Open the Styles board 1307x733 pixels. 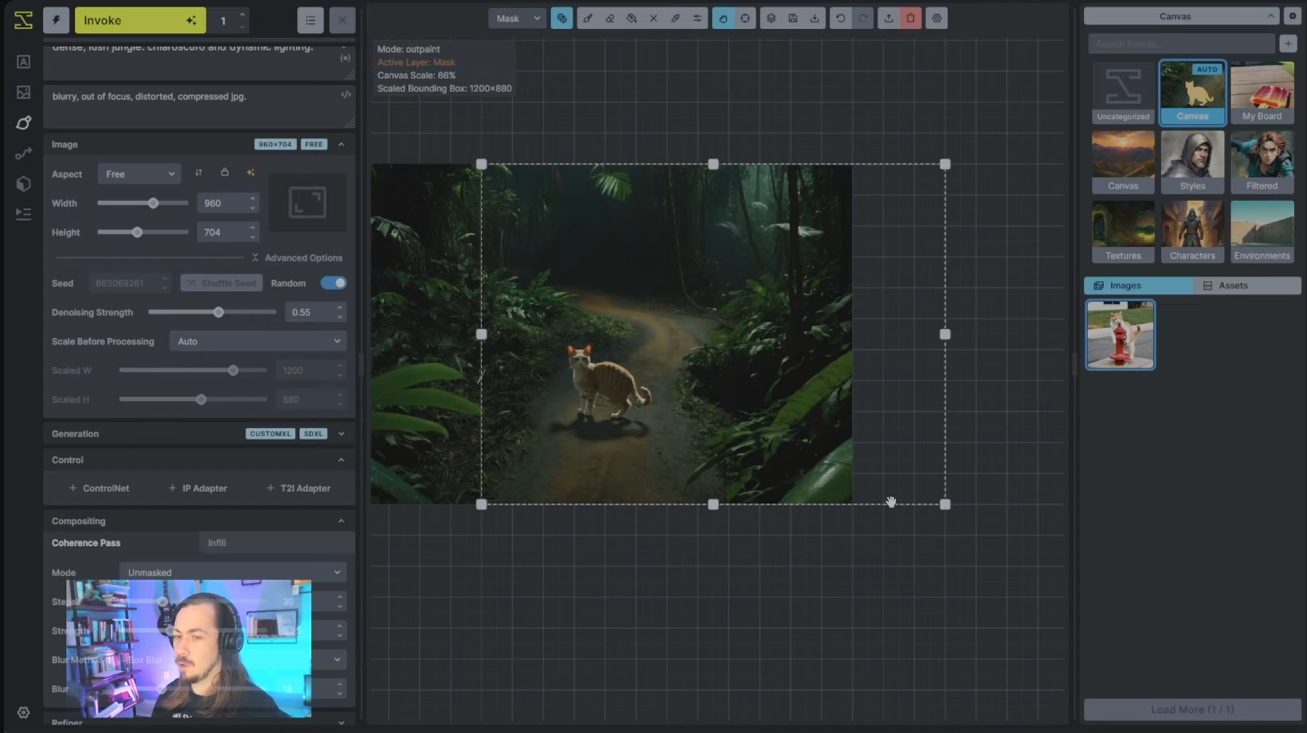click(x=1192, y=162)
